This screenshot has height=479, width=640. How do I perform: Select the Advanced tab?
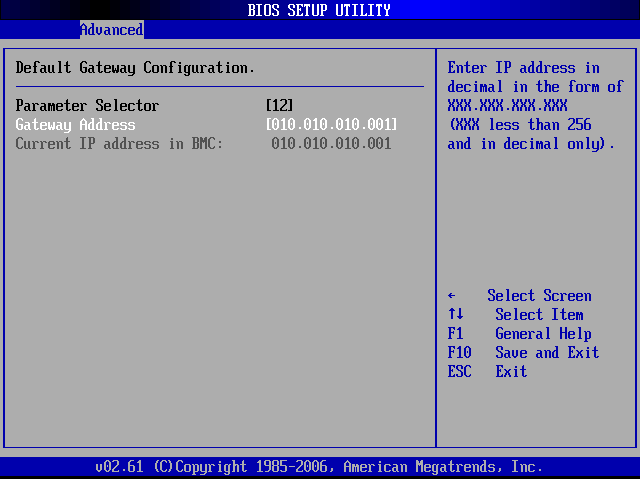[112, 30]
